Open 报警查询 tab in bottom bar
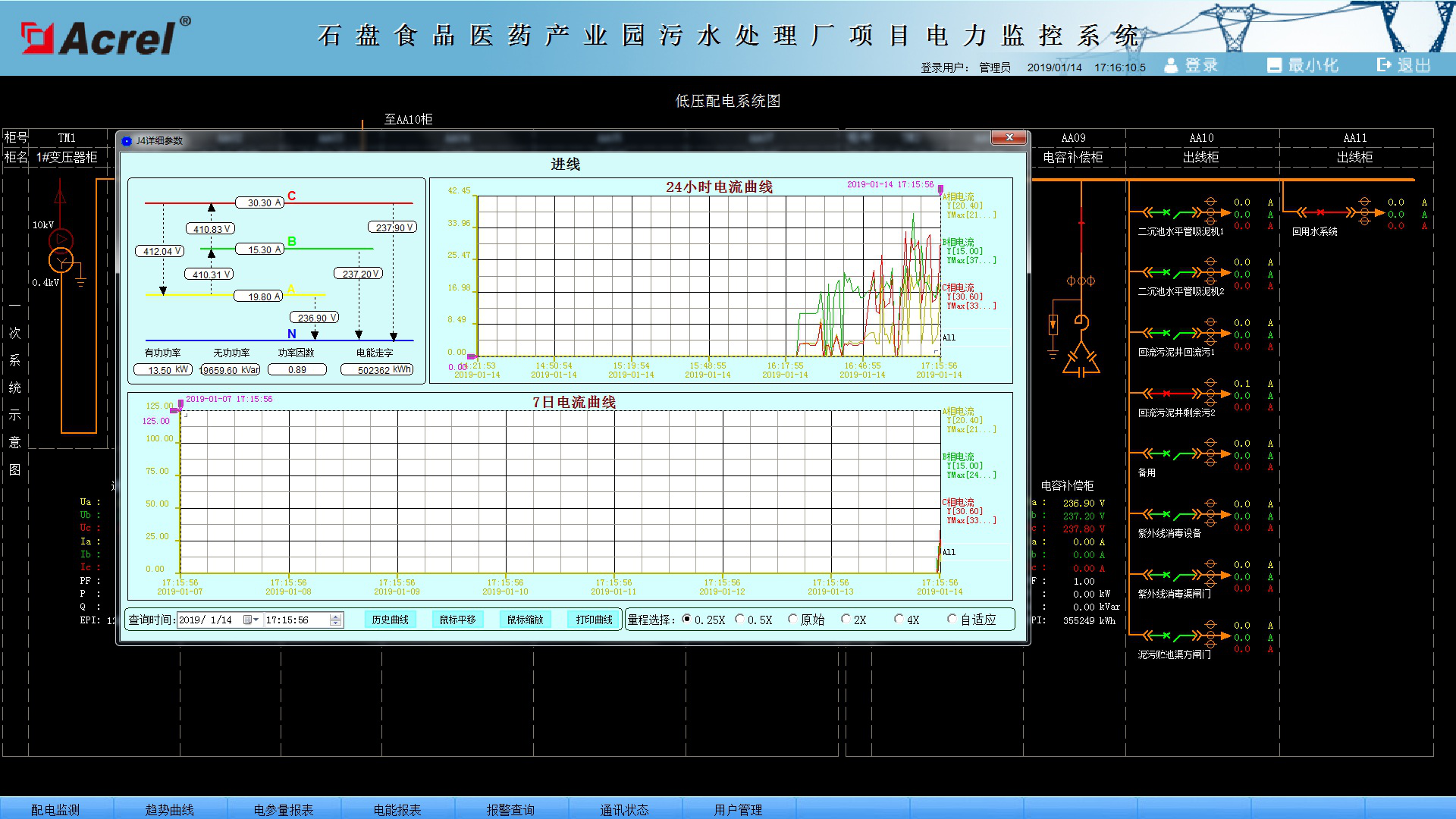 point(510,809)
